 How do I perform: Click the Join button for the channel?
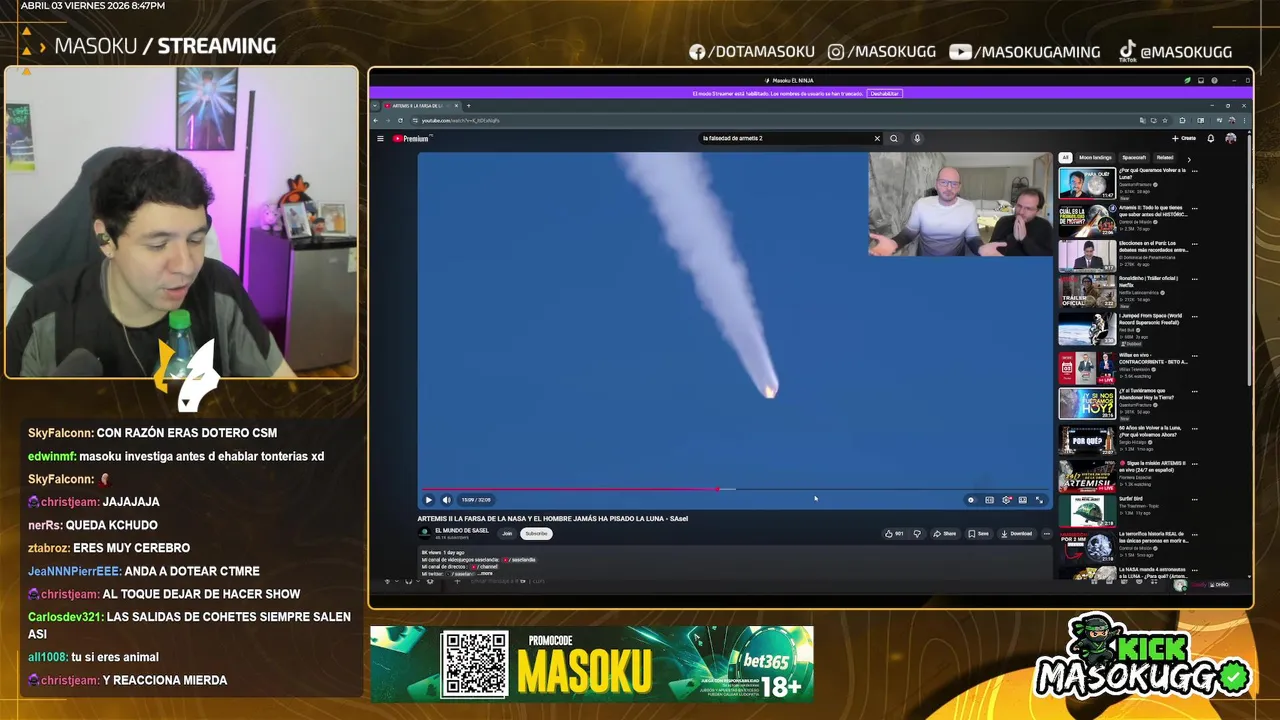507,533
